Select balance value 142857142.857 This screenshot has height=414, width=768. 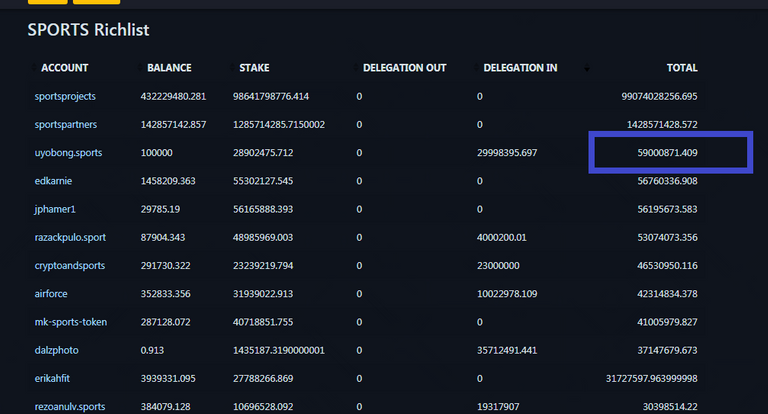tap(173, 124)
